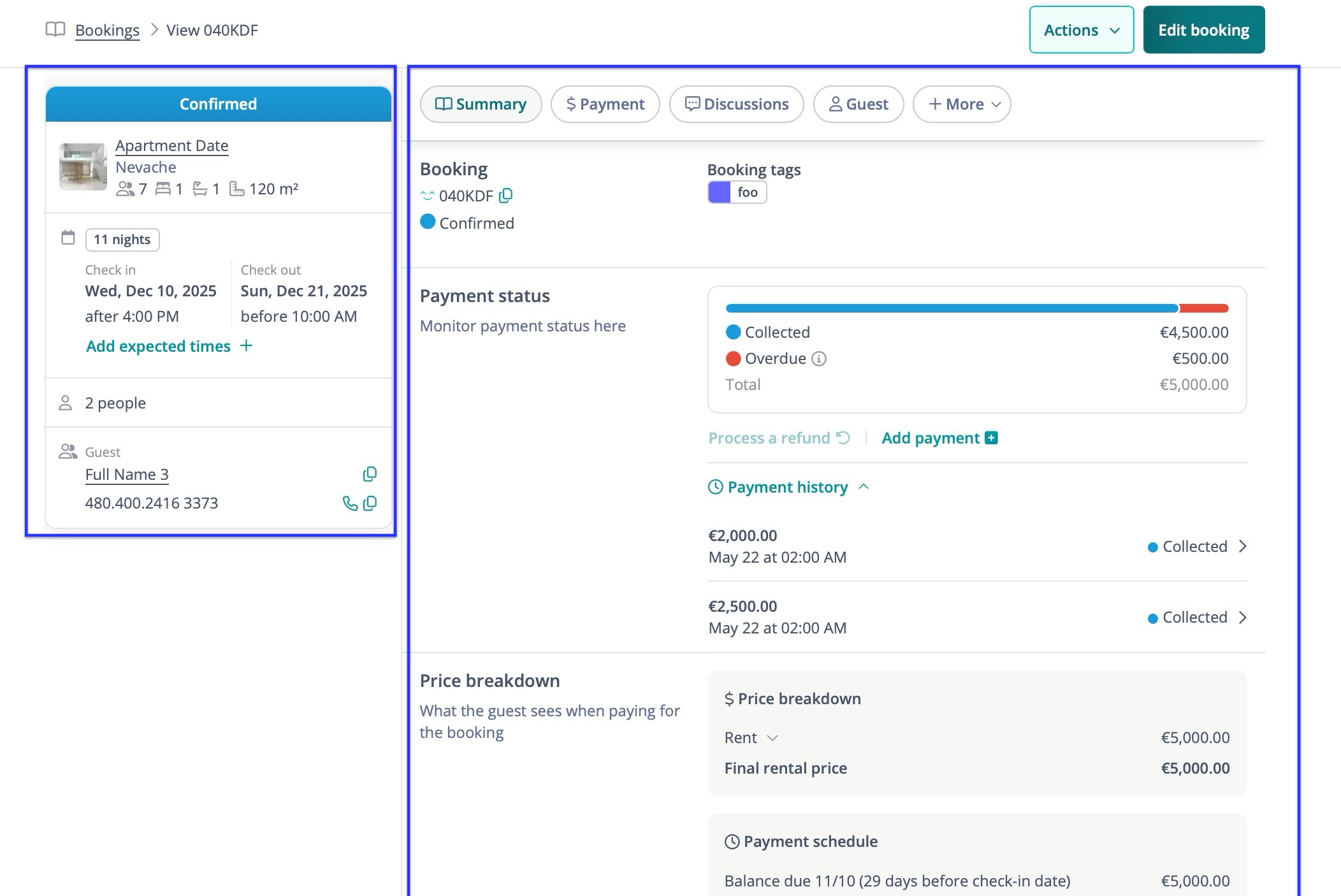The height and width of the screenshot is (896, 1341).
Task: Click the phone call icon
Action: coord(350,503)
